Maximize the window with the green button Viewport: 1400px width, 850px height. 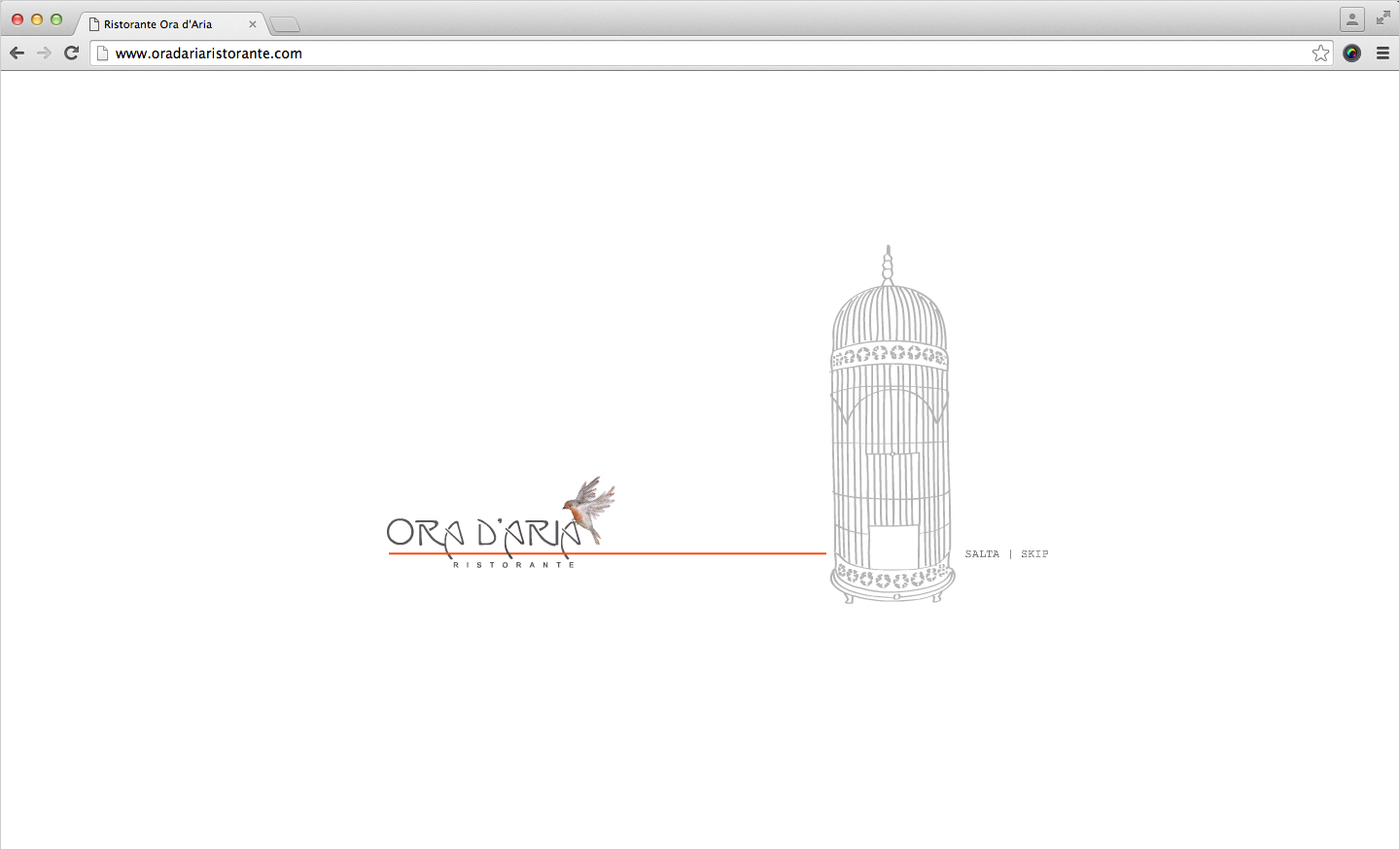(56, 19)
